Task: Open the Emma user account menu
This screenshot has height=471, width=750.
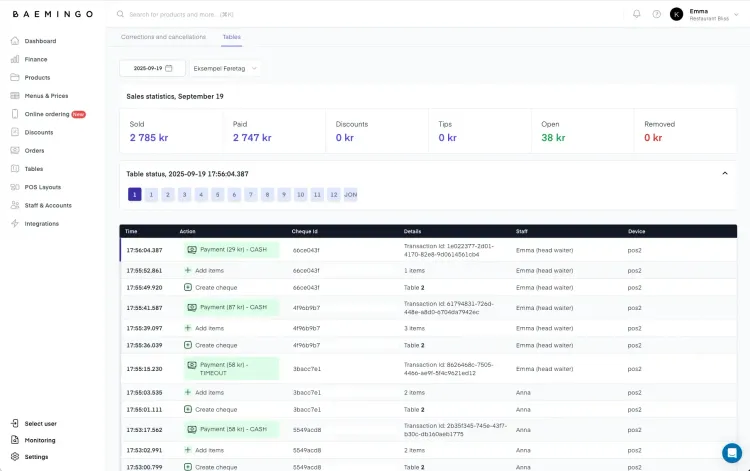Action: (x=711, y=14)
